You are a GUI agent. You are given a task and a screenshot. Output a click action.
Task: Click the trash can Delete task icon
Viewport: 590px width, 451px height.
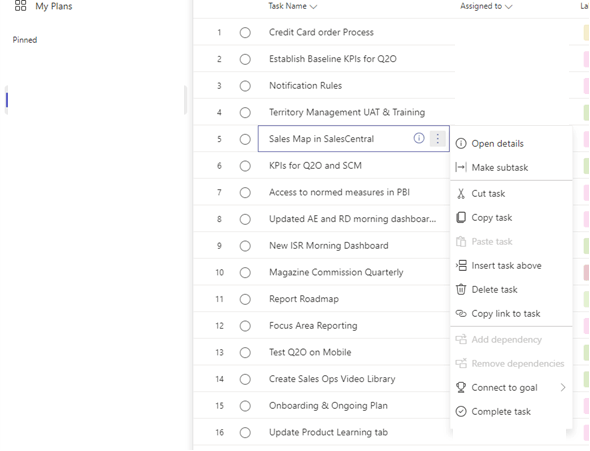click(x=461, y=289)
